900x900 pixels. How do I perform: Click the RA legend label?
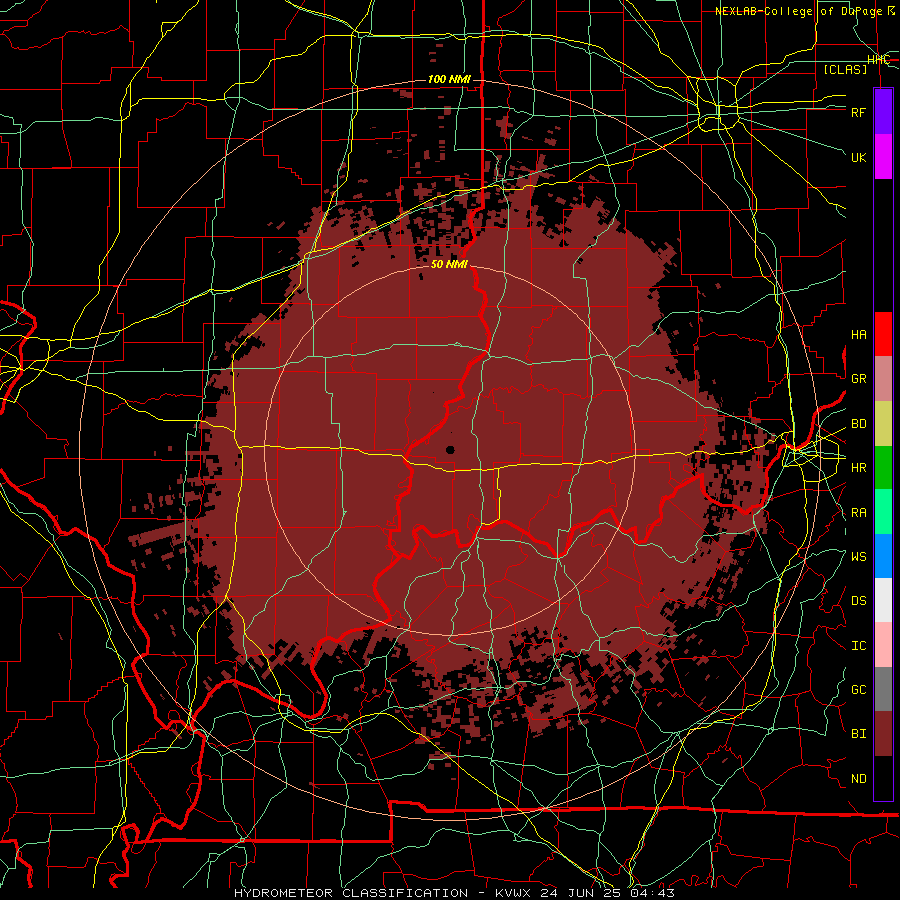(x=859, y=513)
